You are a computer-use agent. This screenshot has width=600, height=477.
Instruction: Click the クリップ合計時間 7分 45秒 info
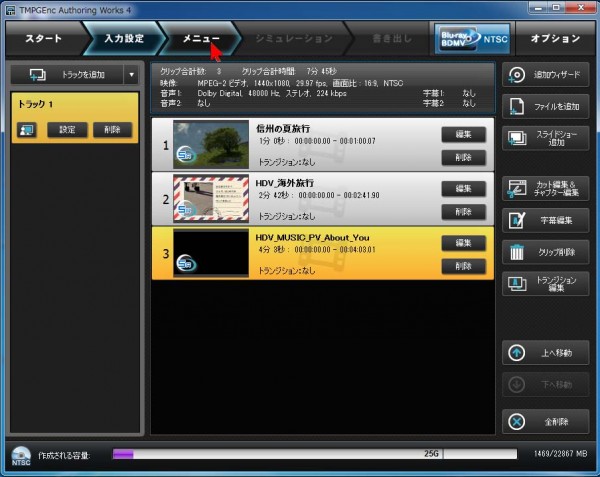click(x=289, y=71)
